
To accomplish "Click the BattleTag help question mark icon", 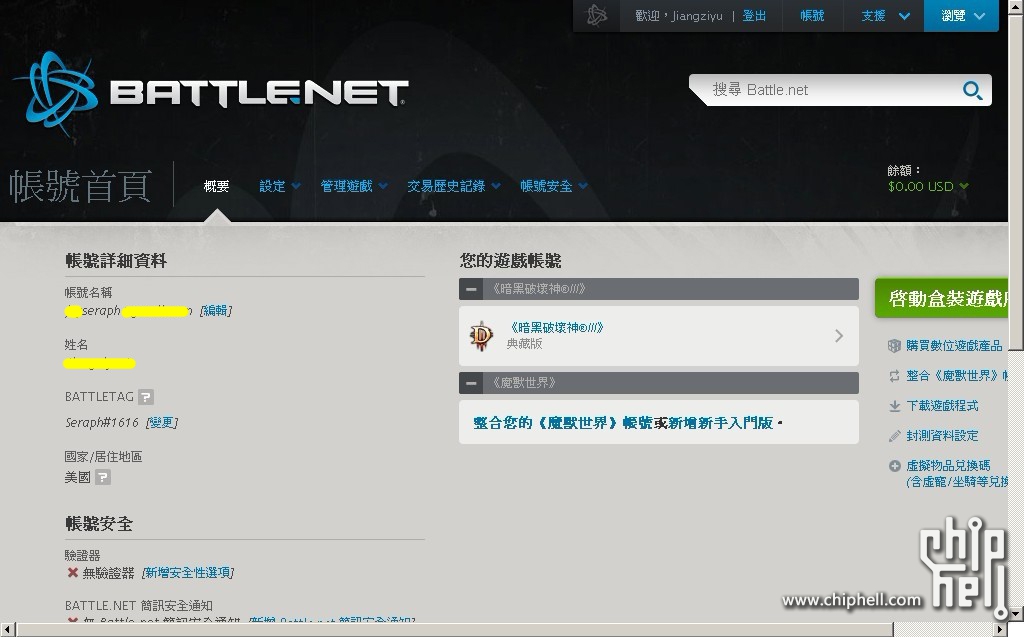I will (x=146, y=397).
